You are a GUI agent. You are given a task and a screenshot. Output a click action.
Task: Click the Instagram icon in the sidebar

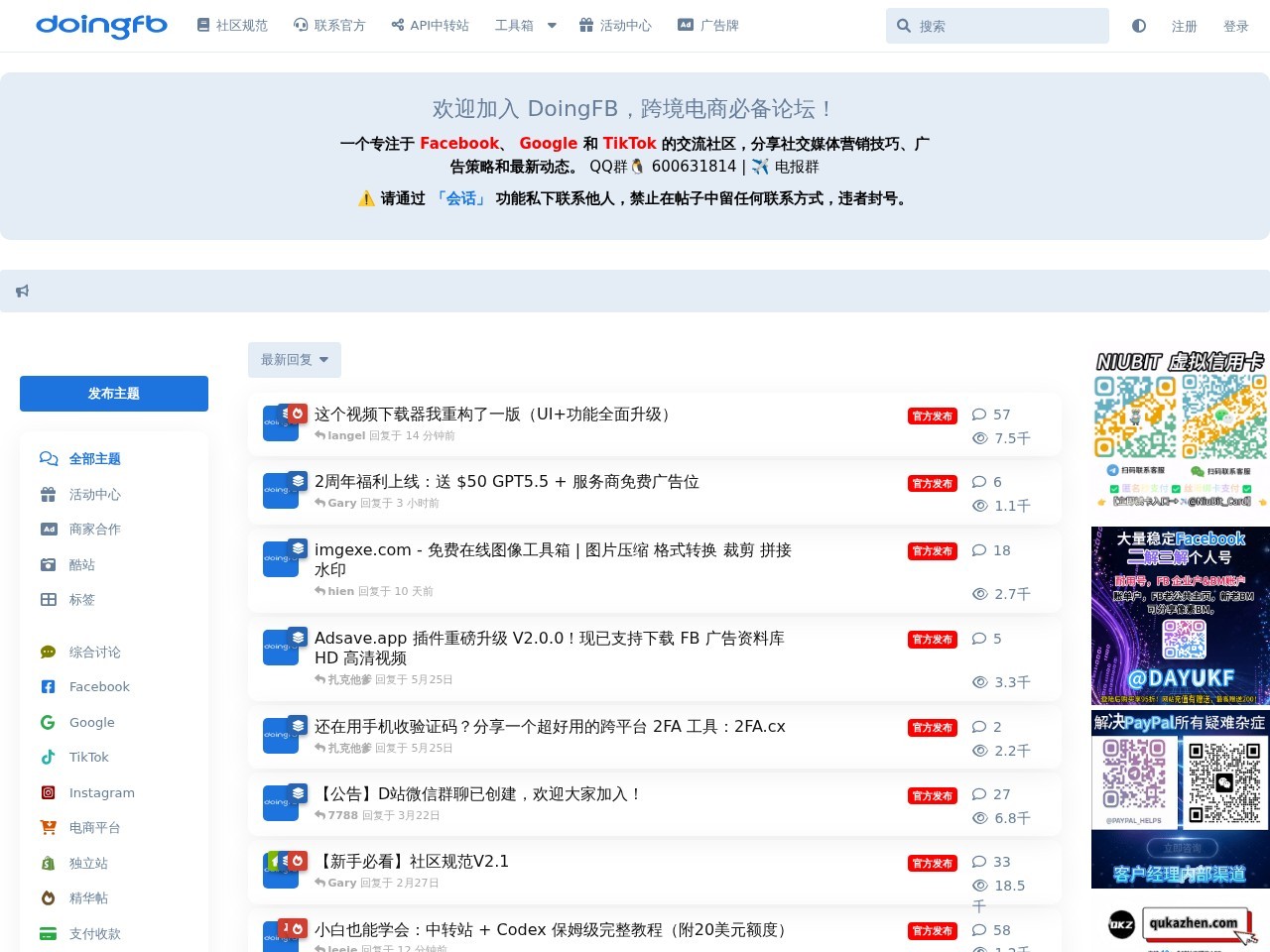48,793
